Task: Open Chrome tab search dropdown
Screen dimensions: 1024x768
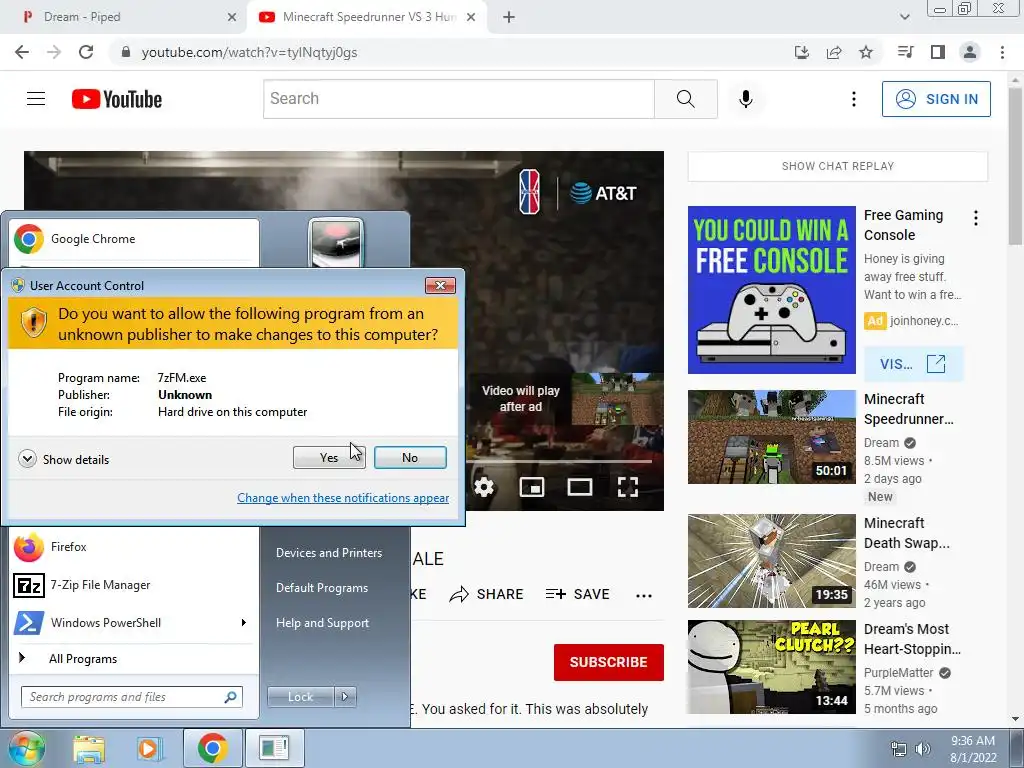Action: tap(904, 17)
